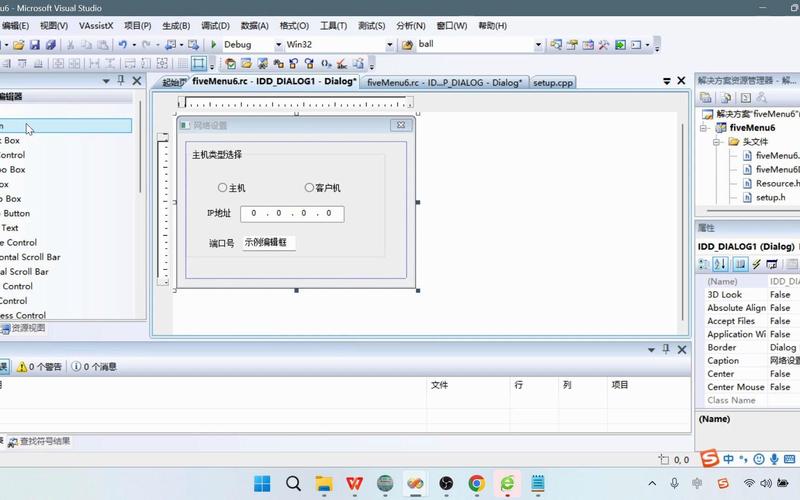800x500 pixels.
Task: Open the Toolbox hammer-and-wrench icon
Action: click(x=604, y=45)
